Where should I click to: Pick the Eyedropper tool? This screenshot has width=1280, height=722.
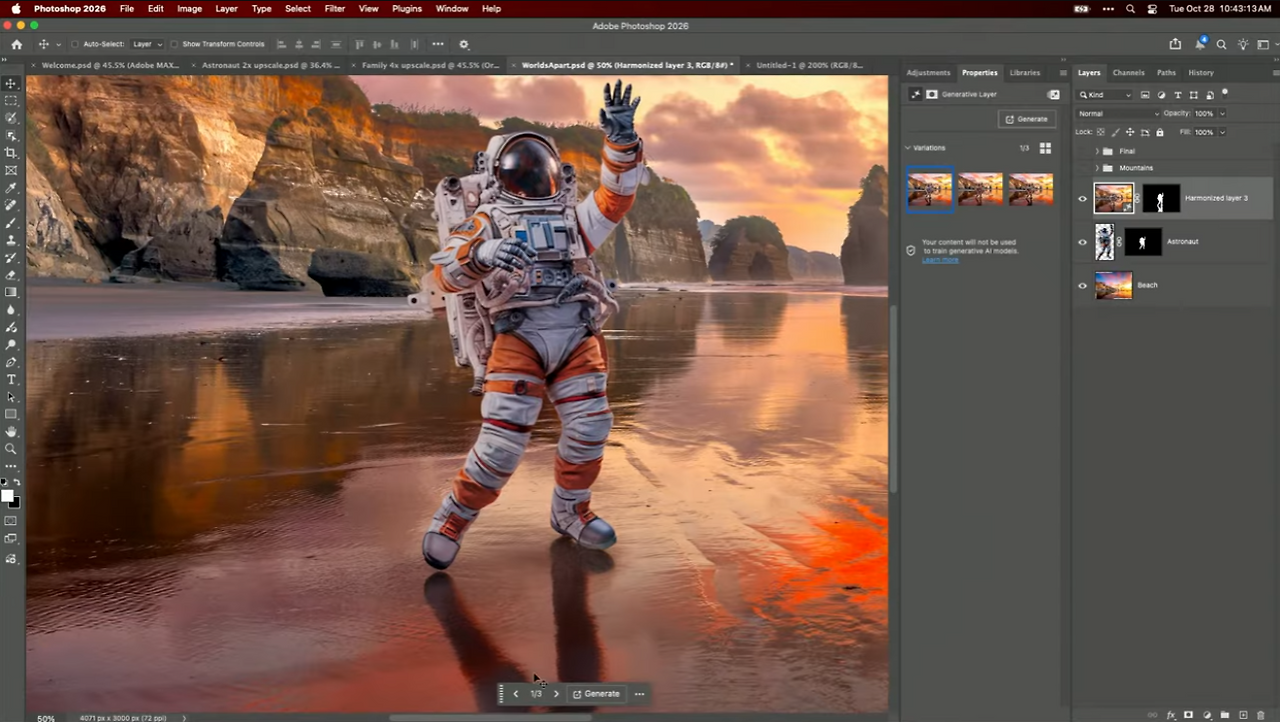pos(11,188)
